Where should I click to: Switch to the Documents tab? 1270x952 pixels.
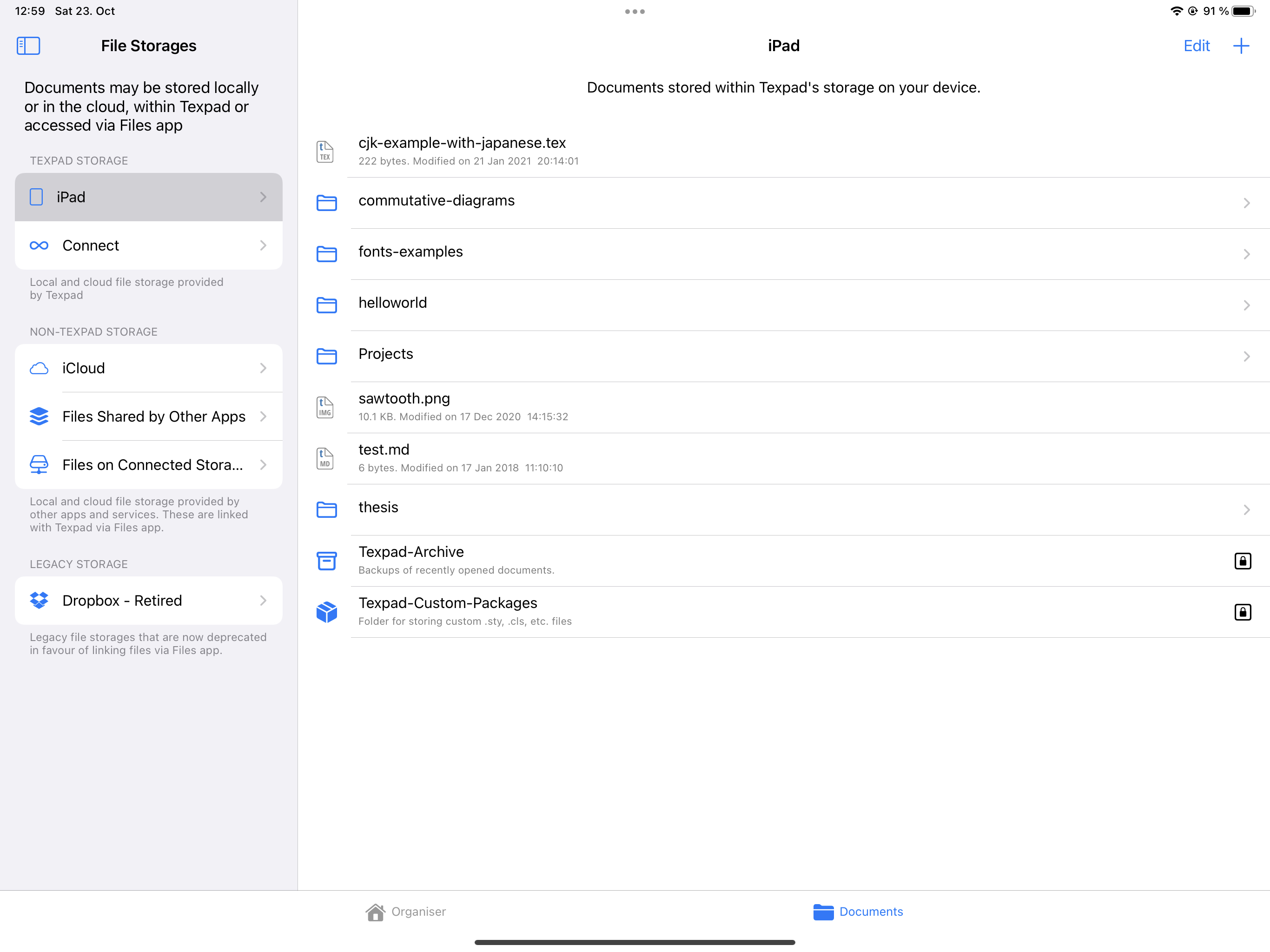pyautogui.click(x=858, y=912)
